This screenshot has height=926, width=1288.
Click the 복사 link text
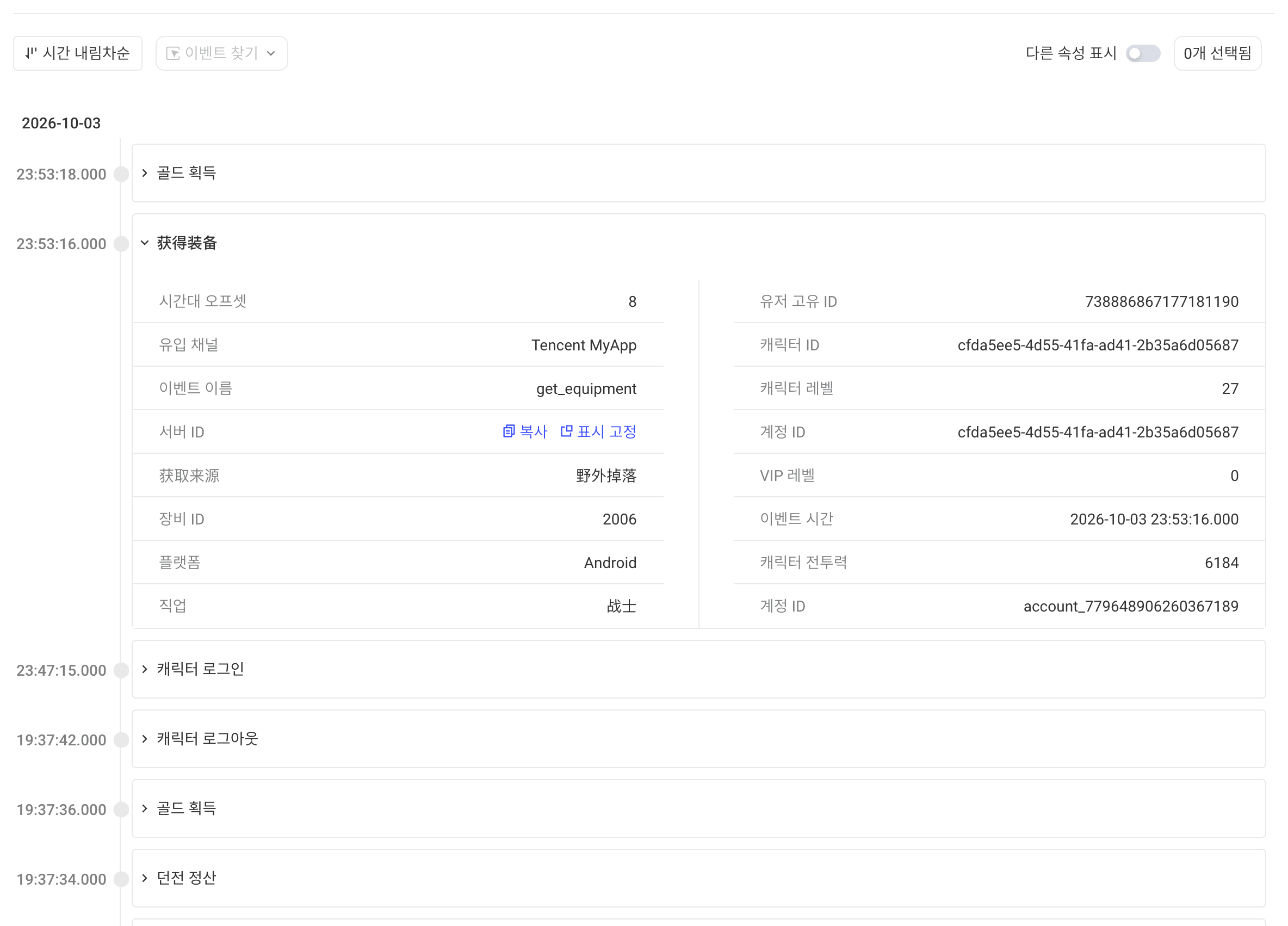pos(533,432)
